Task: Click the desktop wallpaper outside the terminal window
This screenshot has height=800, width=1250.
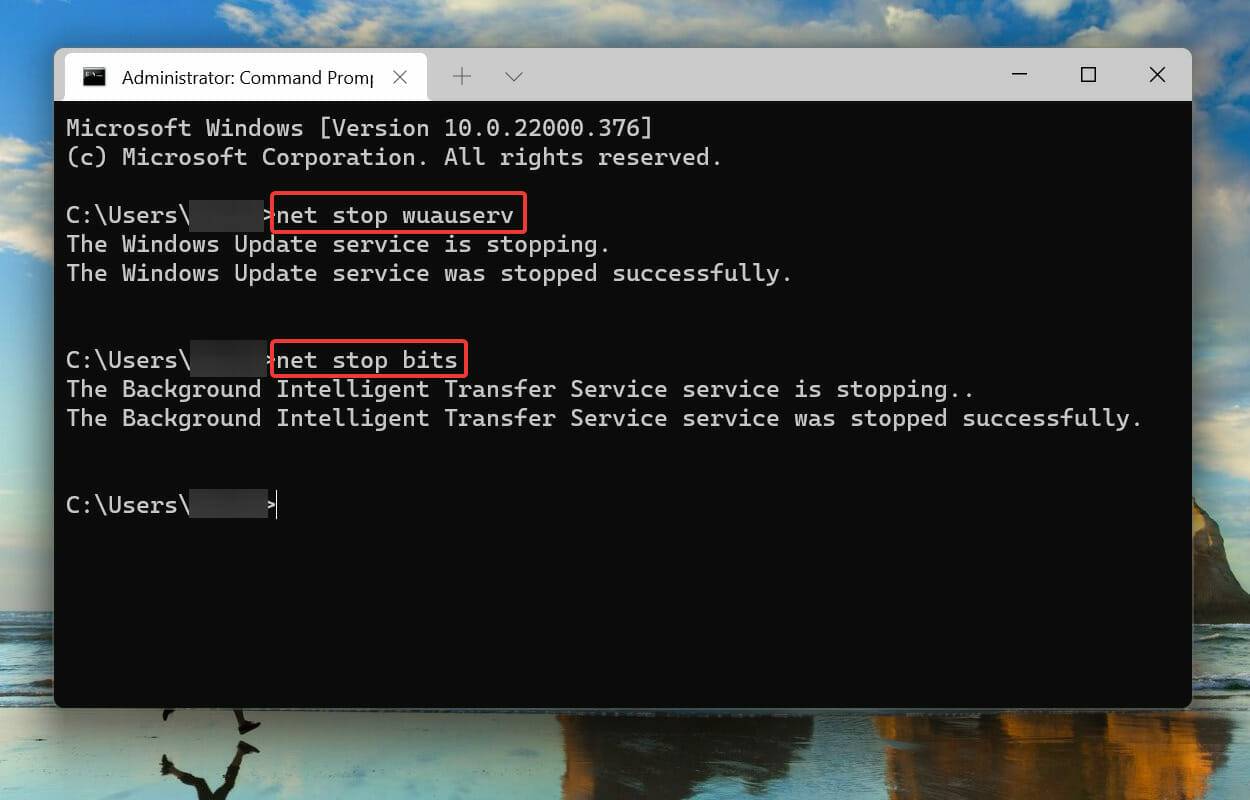Action: pos(625,760)
